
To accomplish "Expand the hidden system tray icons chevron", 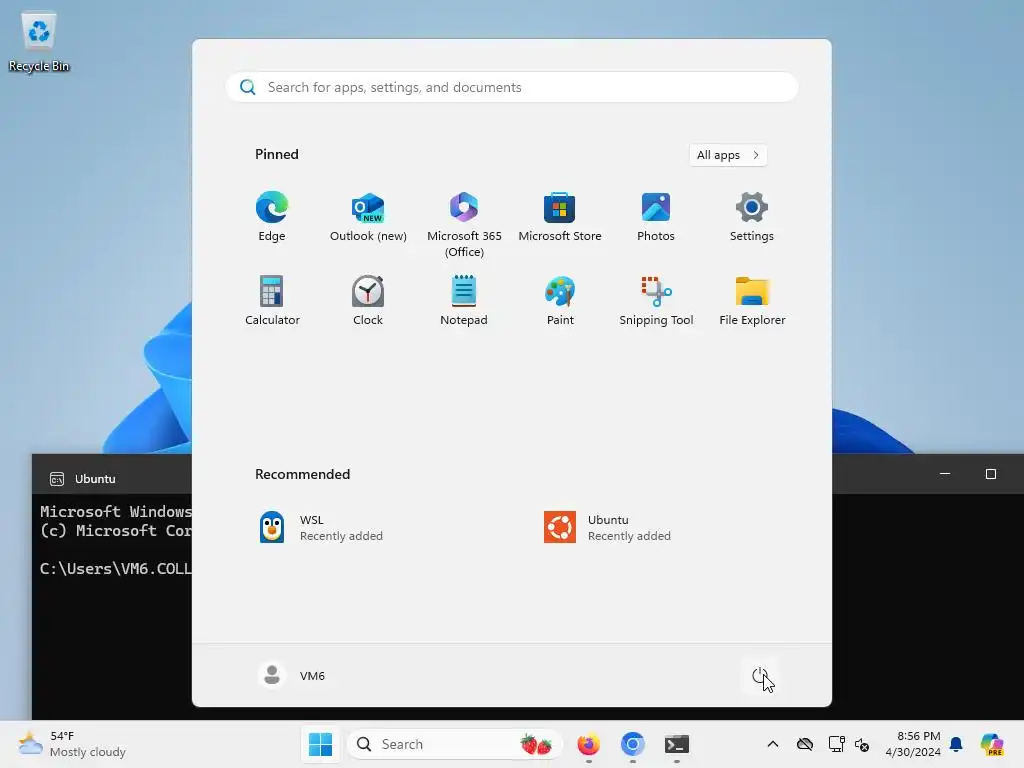I will point(773,744).
